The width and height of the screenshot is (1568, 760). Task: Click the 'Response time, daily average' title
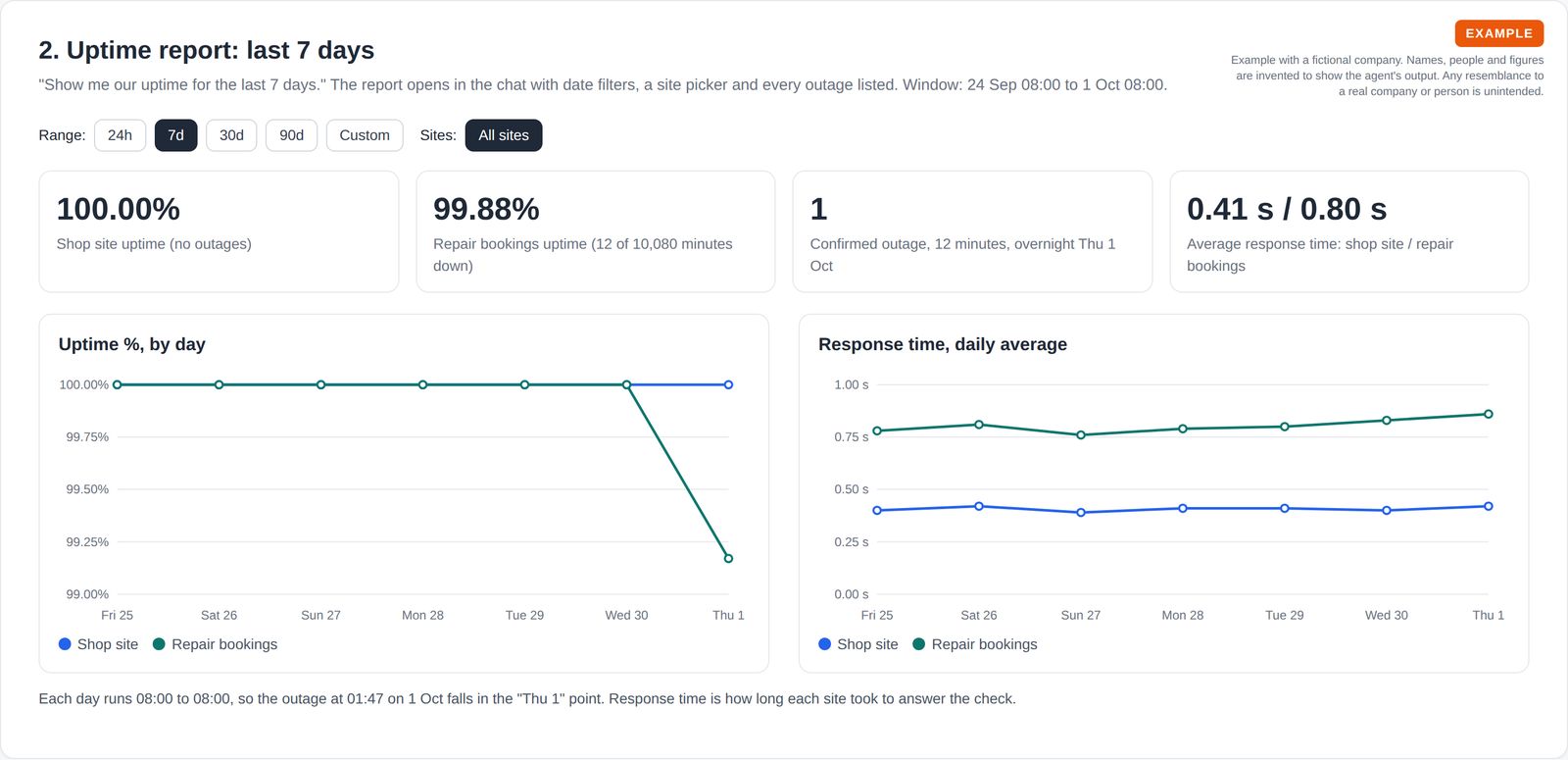click(x=943, y=344)
